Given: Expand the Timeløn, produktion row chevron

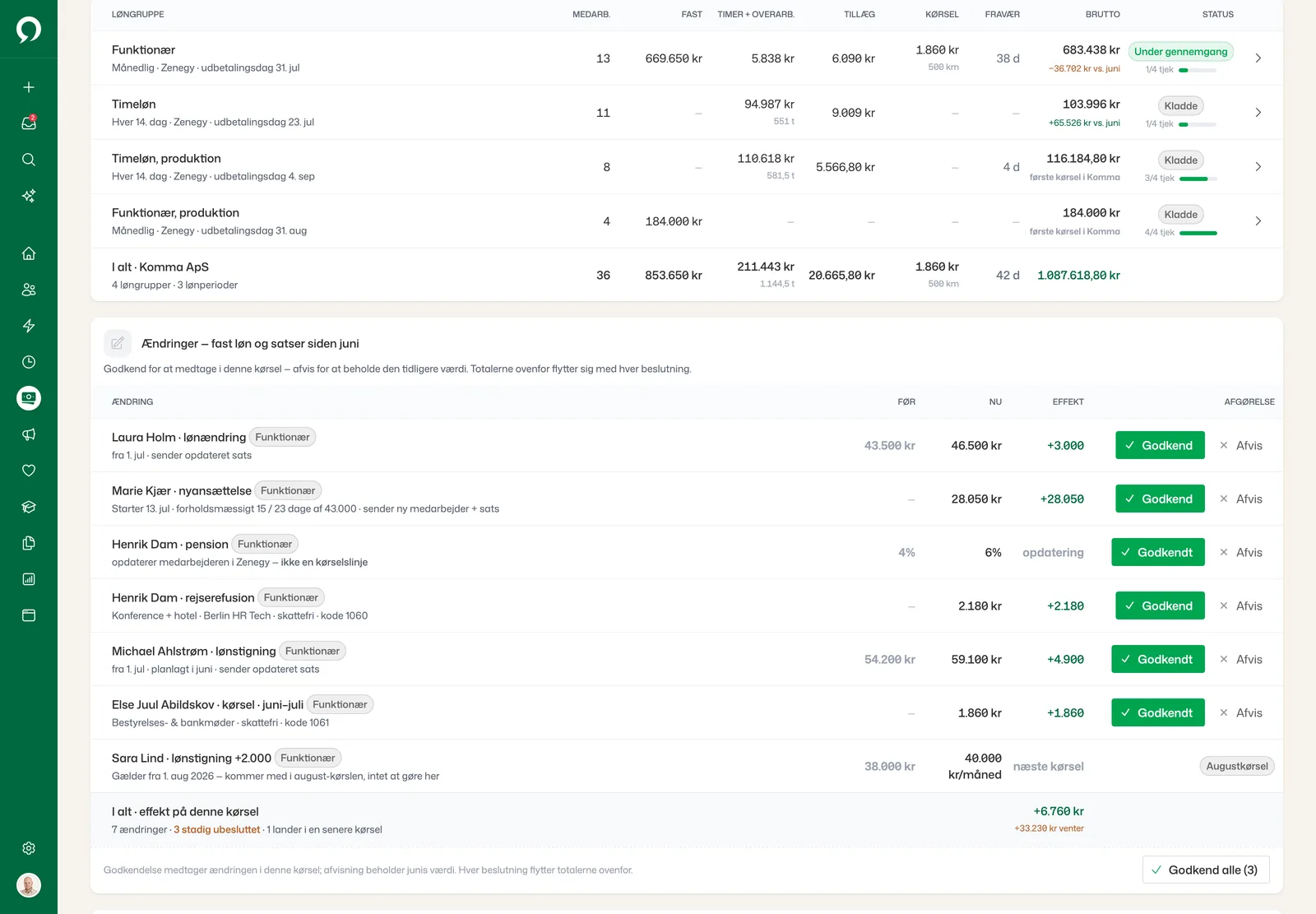Looking at the screenshot, I should 1258,167.
